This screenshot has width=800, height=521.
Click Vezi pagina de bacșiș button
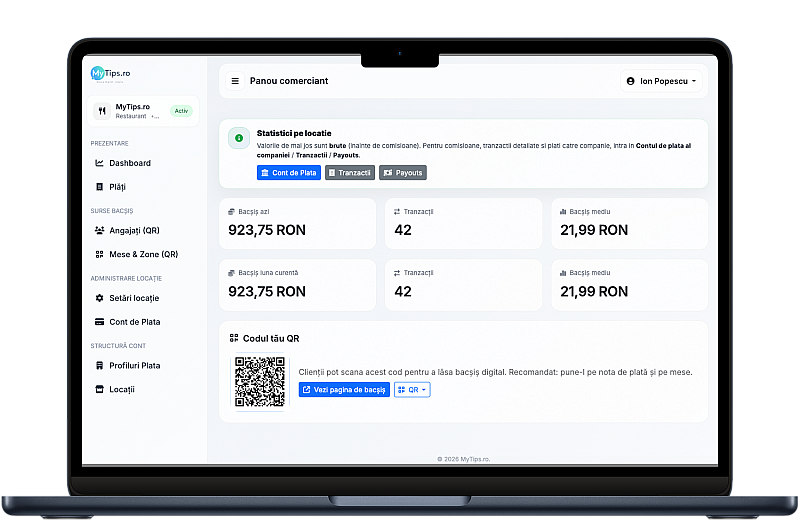point(344,390)
